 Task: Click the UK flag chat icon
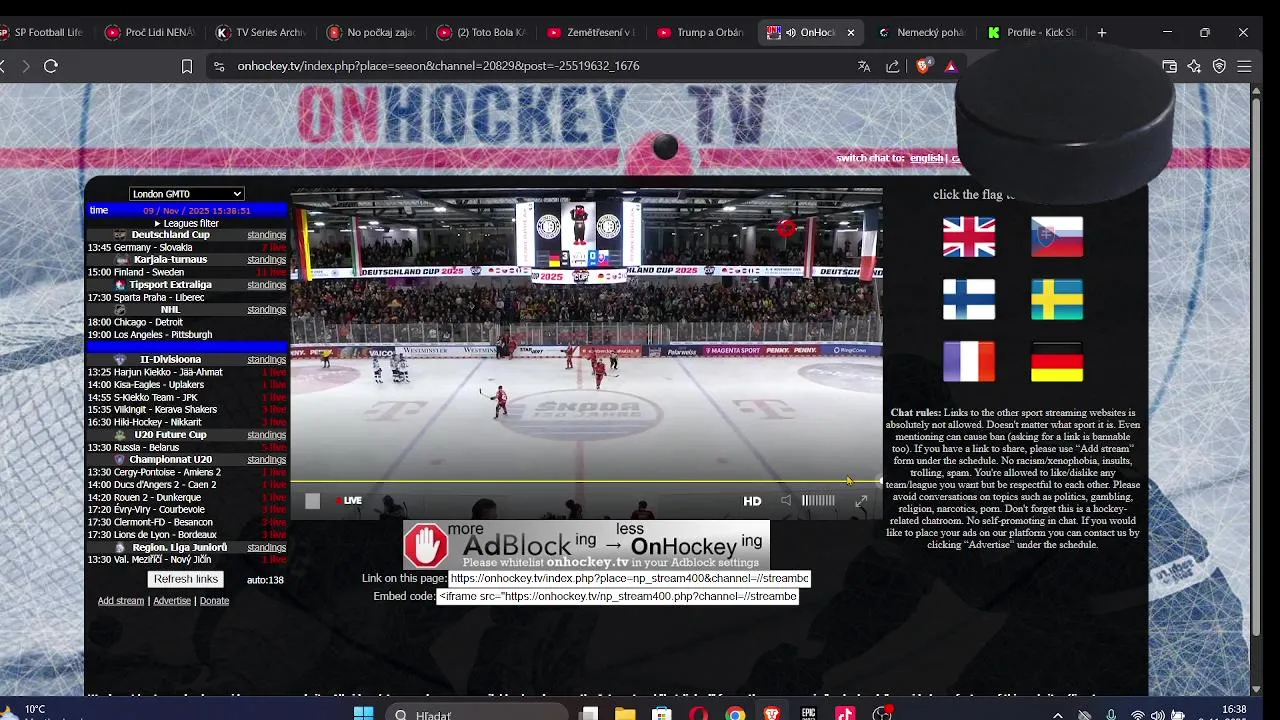tap(969, 237)
